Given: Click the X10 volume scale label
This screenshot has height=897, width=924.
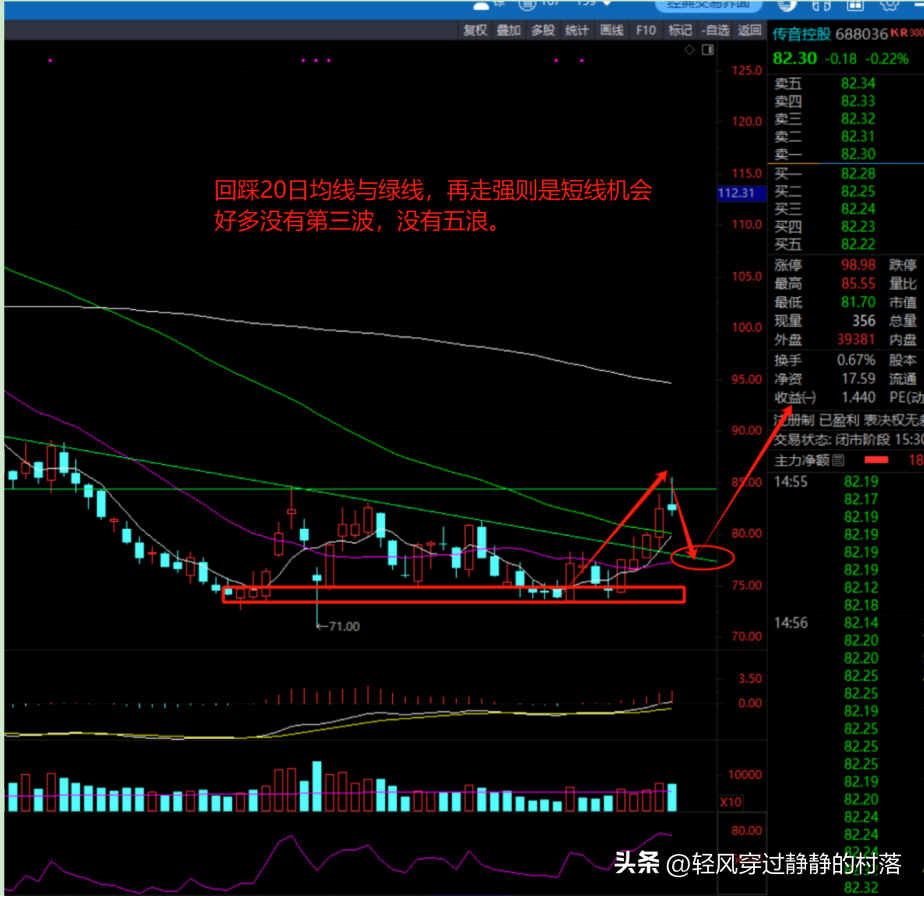Looking at the screenshot, I should [x=731, y=802].
